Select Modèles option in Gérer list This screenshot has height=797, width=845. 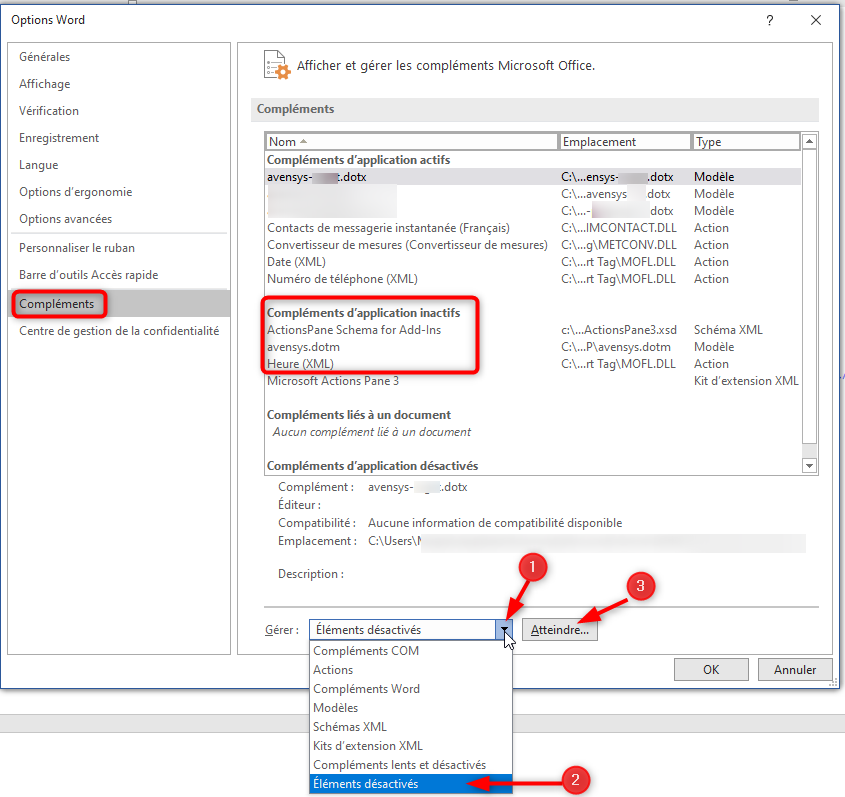[336, 708]
